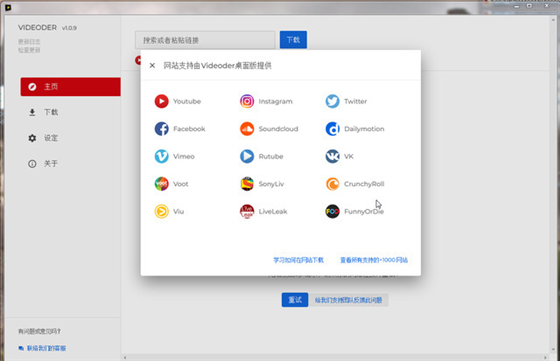
Task: Click the download arrow sidebar icon
Action: (32, 112)
